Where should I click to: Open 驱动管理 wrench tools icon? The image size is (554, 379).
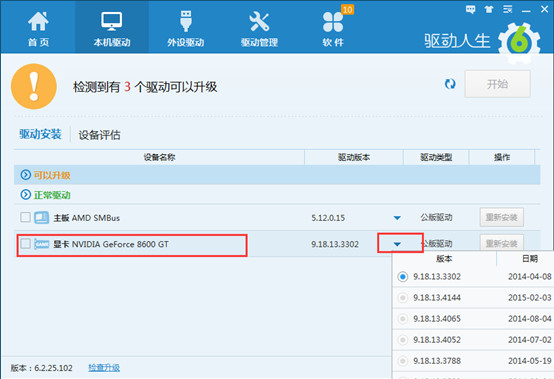[x=259, y=21]
